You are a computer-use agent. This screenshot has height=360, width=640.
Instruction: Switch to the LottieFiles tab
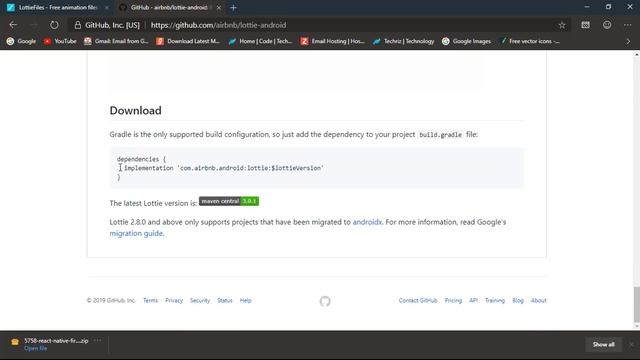click(57, 7)
